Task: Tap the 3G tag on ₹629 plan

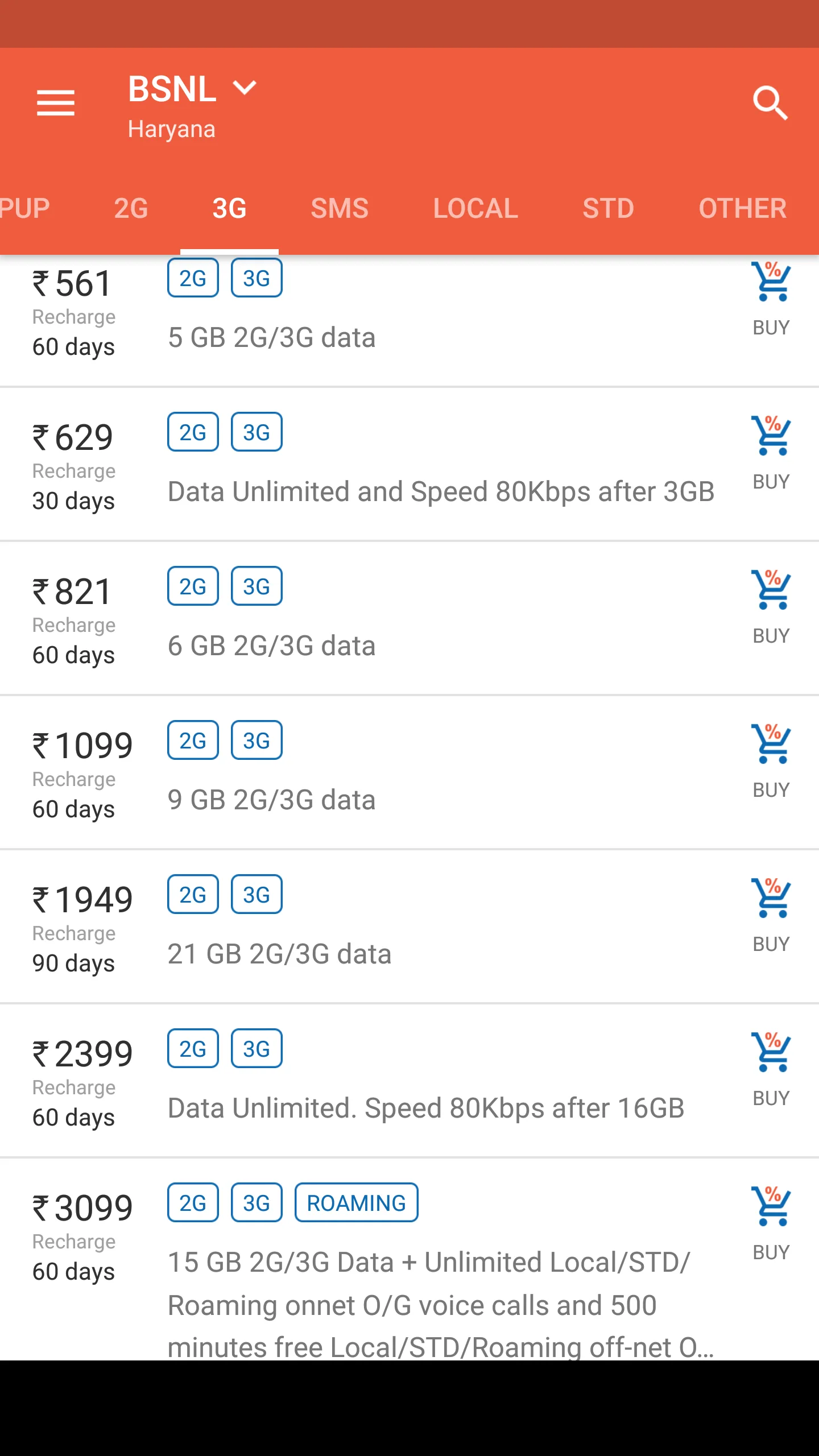Action: [x=257, y=432]
